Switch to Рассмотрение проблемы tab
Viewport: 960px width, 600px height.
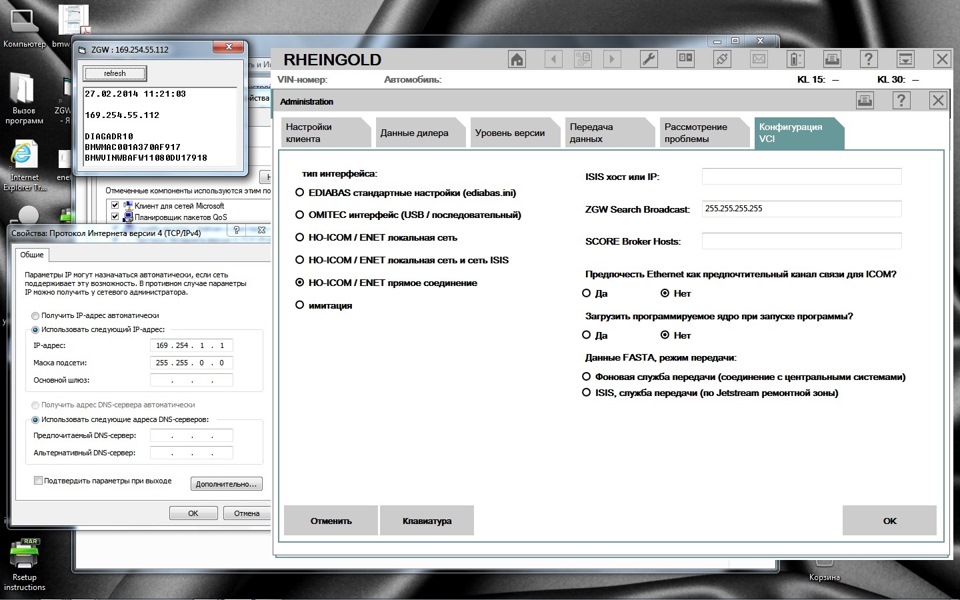pyautogui.click(x=703, y=132)
